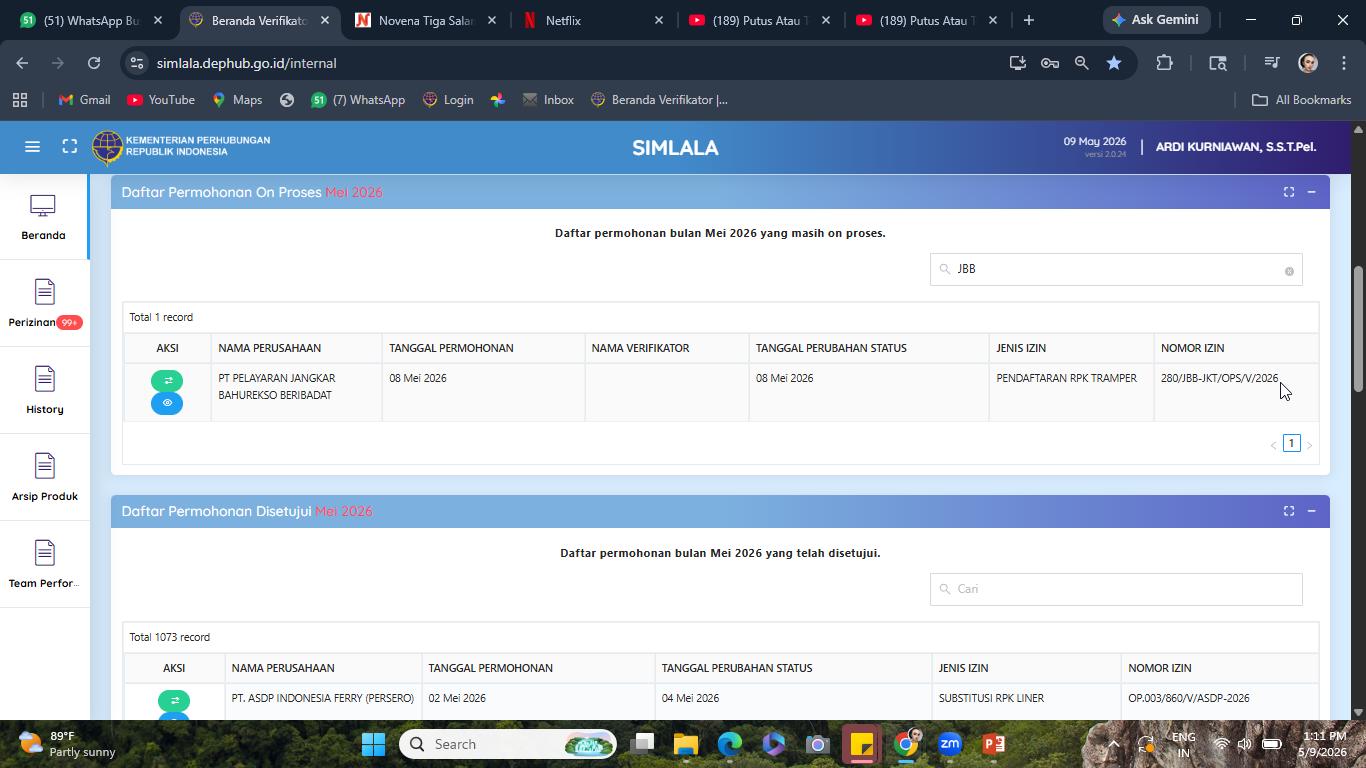View details with blue eye button
Screen dimensions: 1366x768
tap(167, 403)
